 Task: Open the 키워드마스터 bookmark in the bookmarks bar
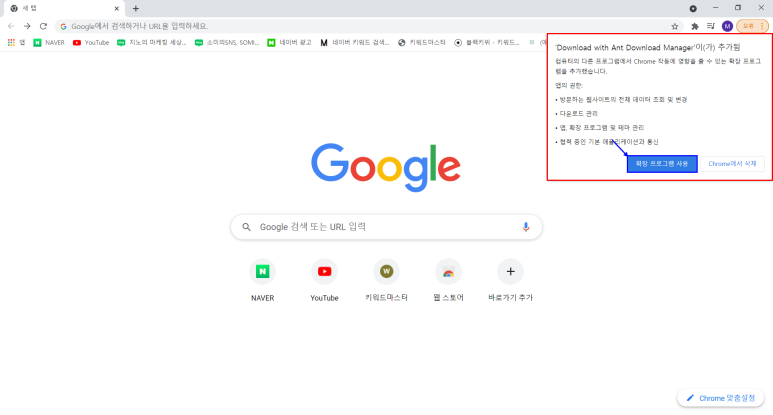click(422, 43)
